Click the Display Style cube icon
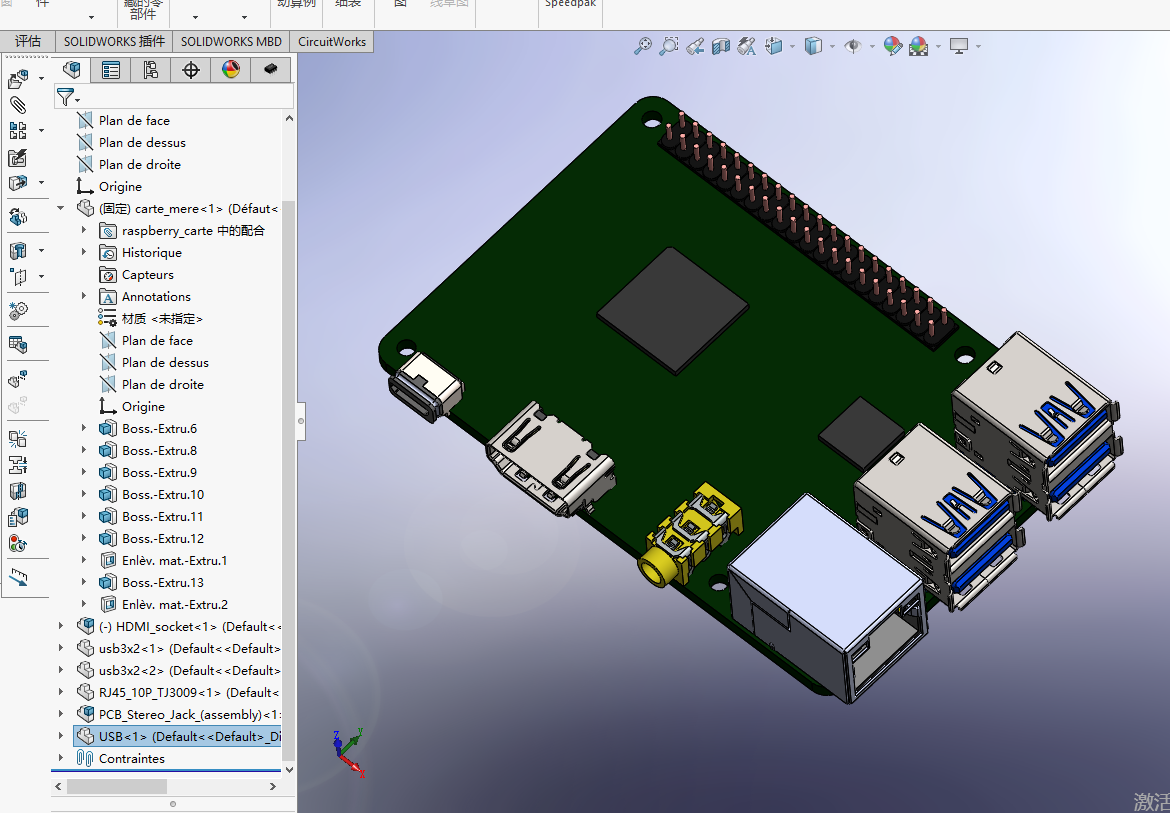The width and height of the screenshot is (1170, 813). pos(813,46)
